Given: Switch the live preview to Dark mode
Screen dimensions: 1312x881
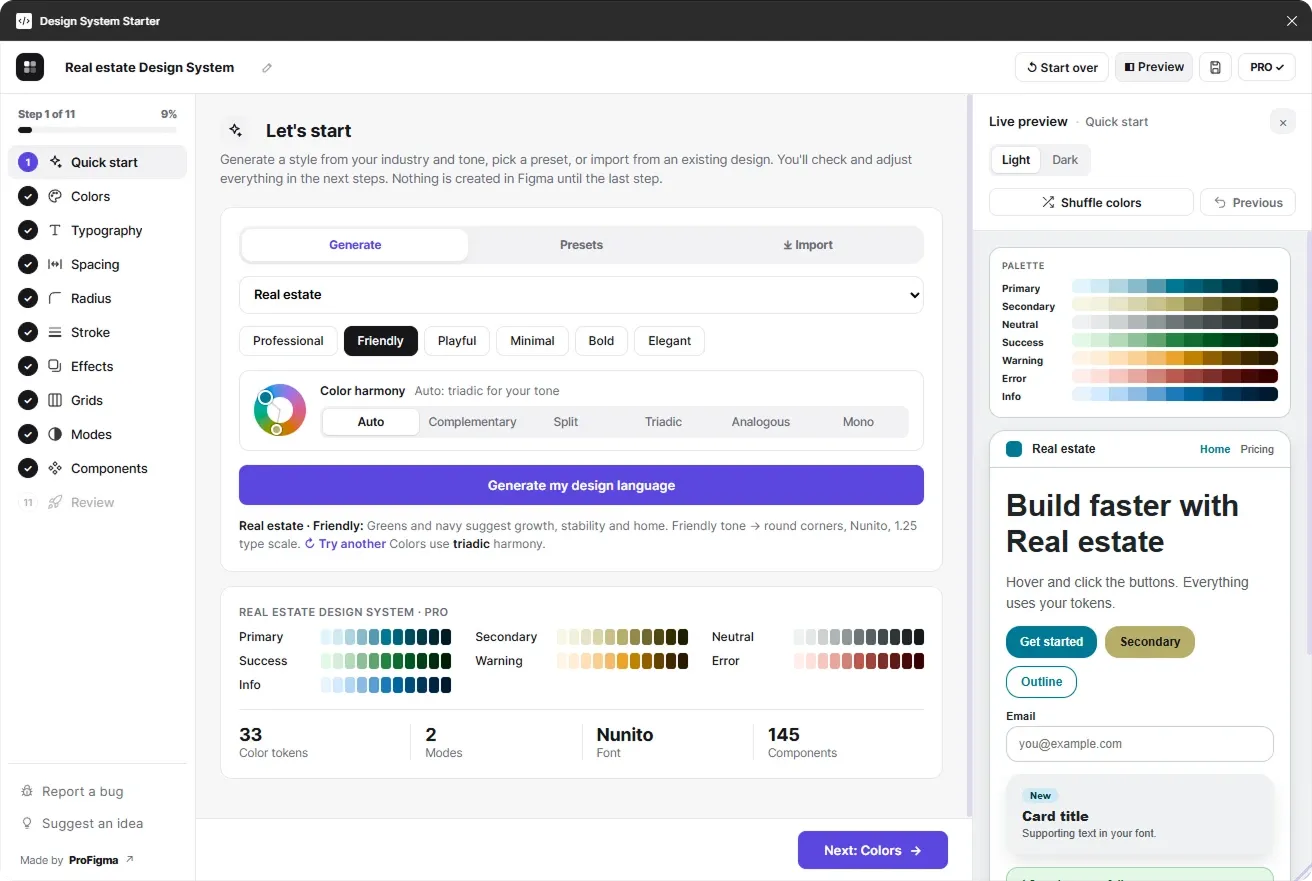Looking at the screenshot, I should (1065, 160).
